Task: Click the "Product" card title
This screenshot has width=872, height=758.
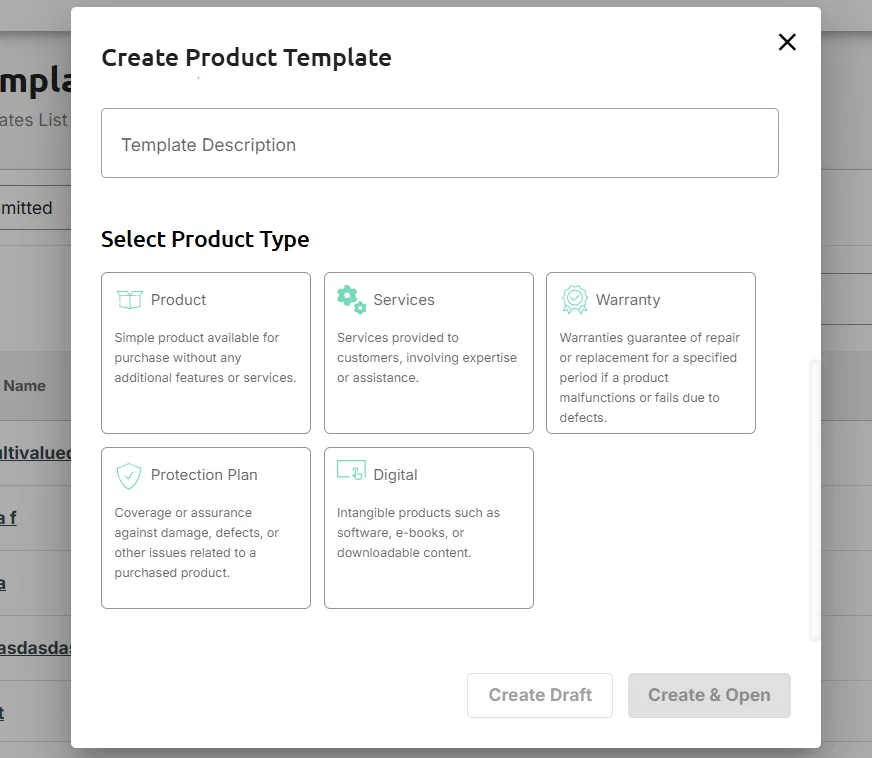Action: (179, 300)
